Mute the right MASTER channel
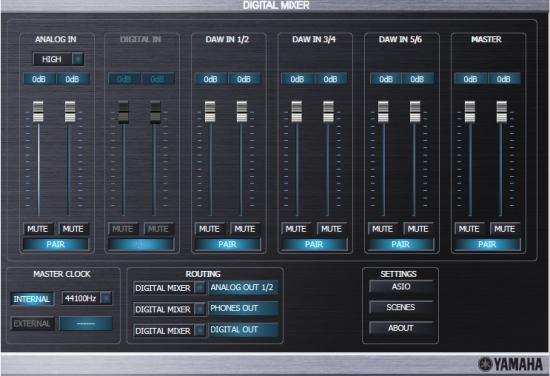 point(505,229)
